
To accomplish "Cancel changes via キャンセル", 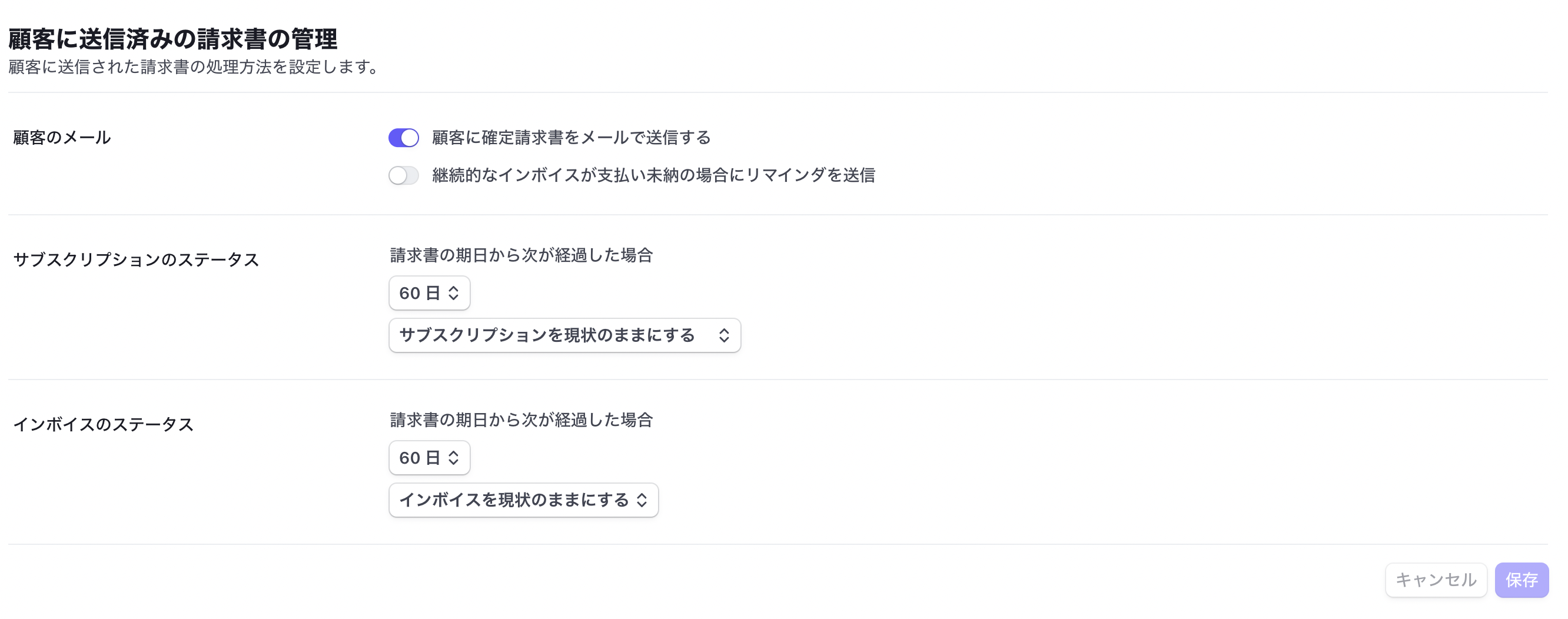I will click(1436, 580).
